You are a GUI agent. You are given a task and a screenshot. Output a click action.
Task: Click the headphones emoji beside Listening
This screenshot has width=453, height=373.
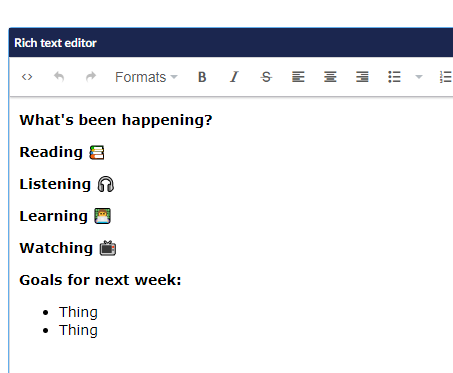tap(106, 184)
